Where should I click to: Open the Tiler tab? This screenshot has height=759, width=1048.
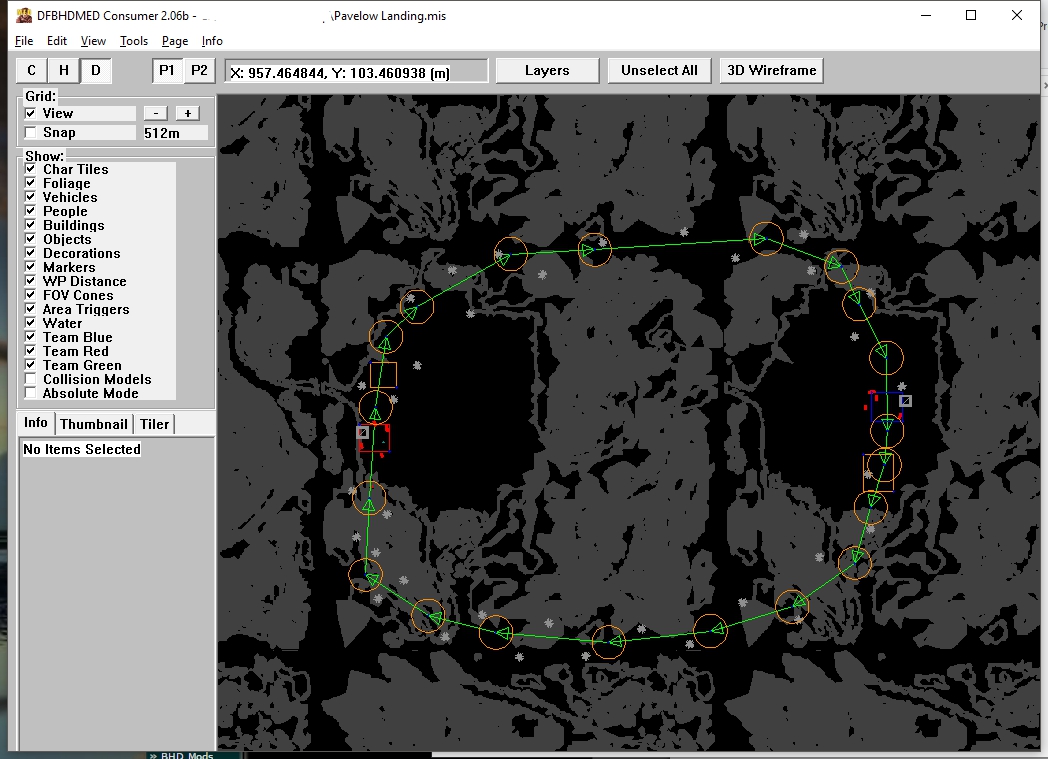point(155,424)
